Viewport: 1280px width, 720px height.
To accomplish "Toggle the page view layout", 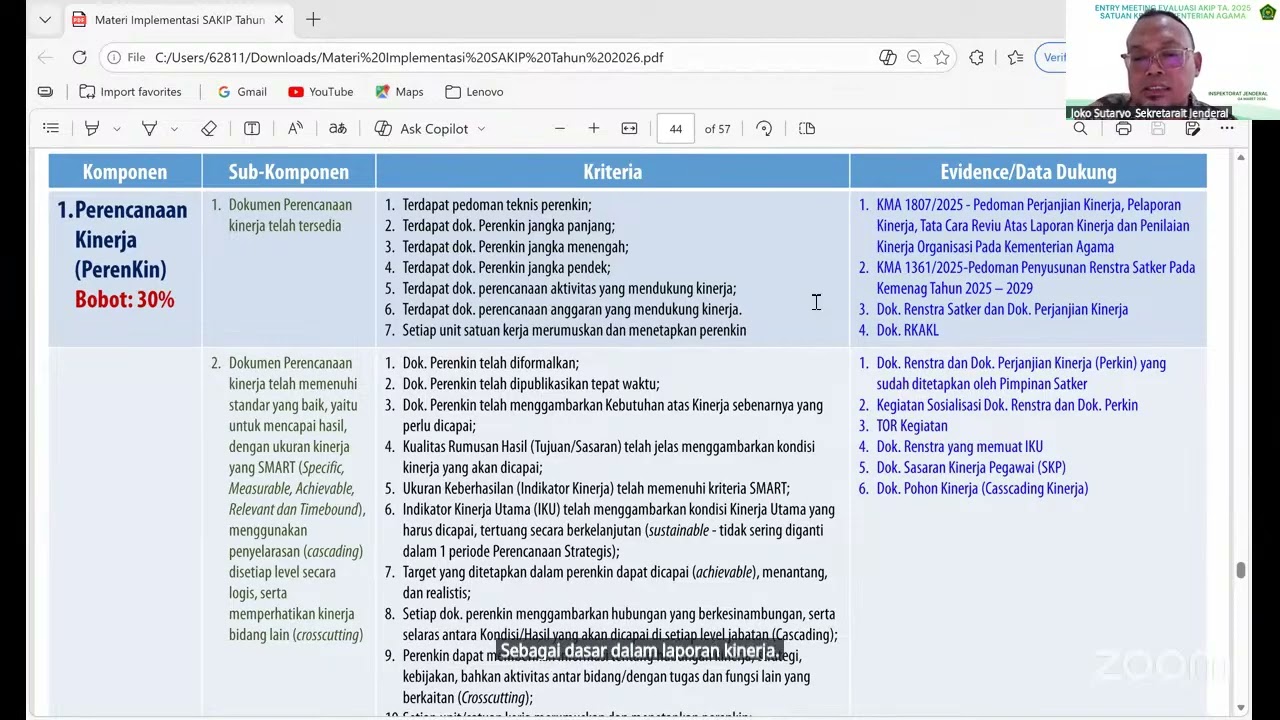I will pos(807,128).
